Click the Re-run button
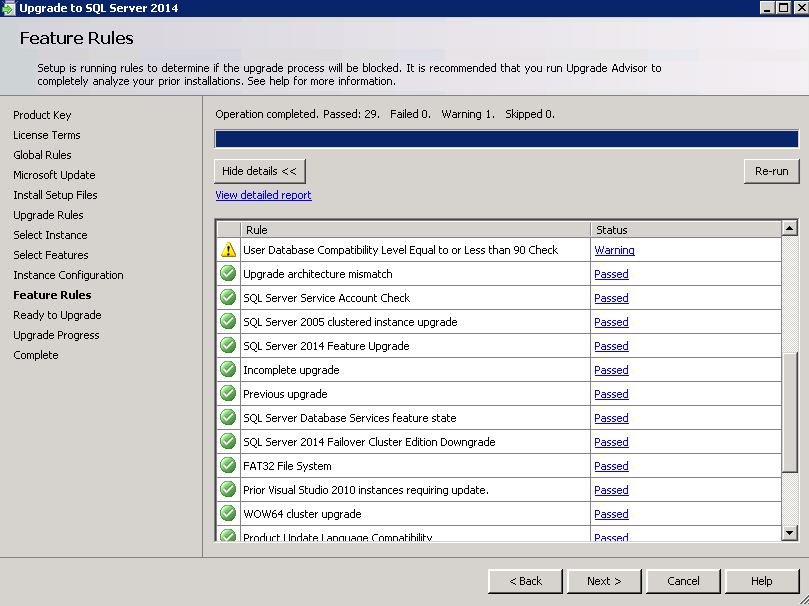 tap(771, 171)
